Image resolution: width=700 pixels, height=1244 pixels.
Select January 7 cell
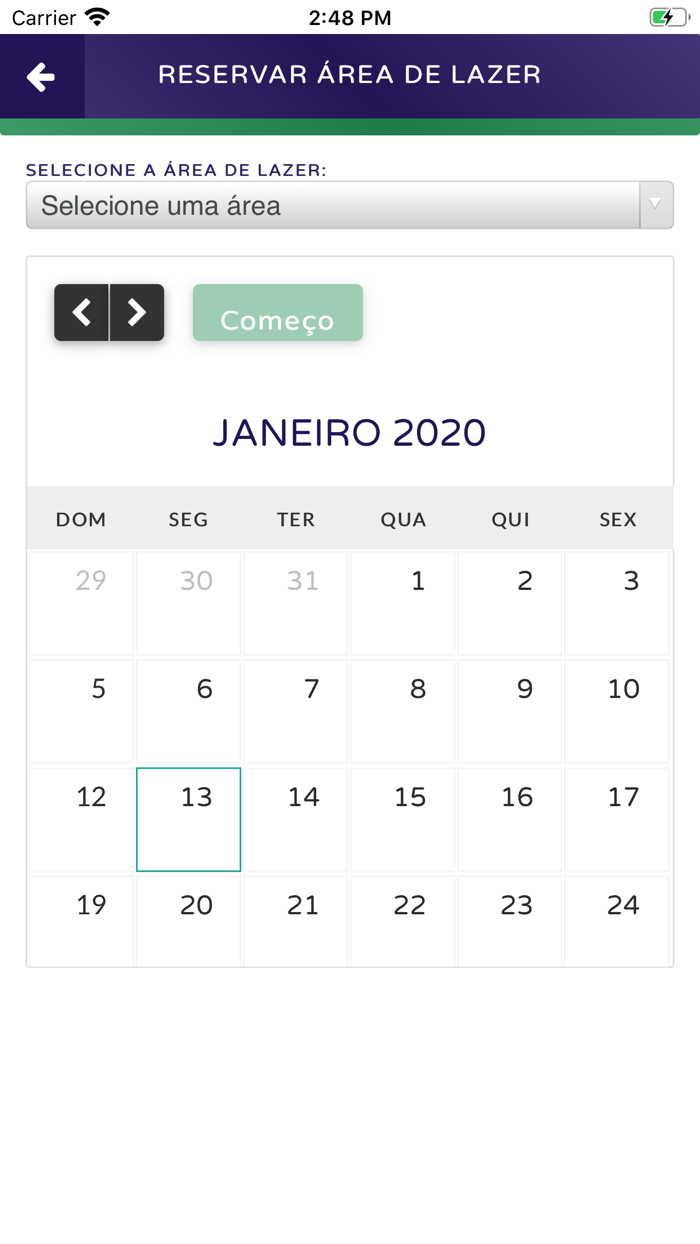click(x=296, y=711)
